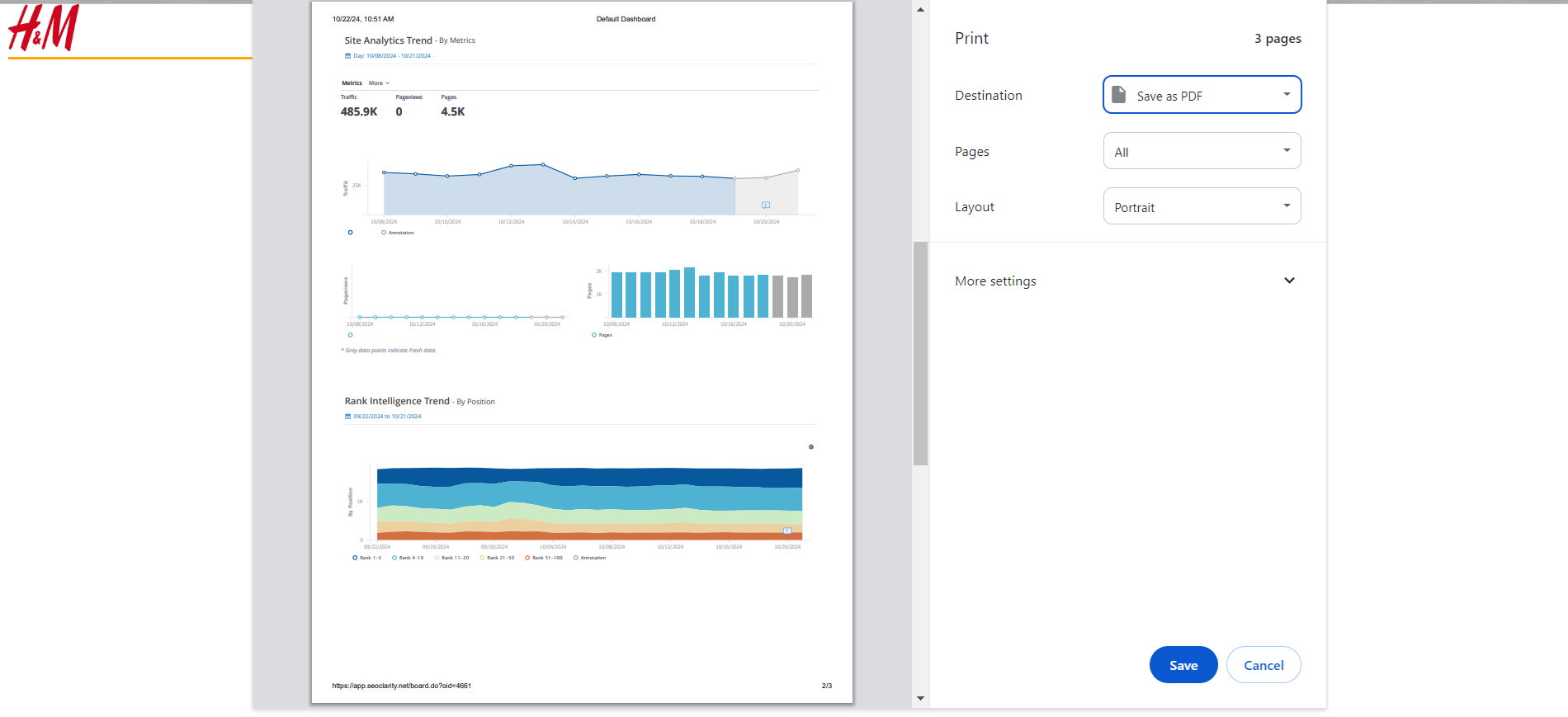Click the H&M logo

pyautogui.click(x=44, y=27)
